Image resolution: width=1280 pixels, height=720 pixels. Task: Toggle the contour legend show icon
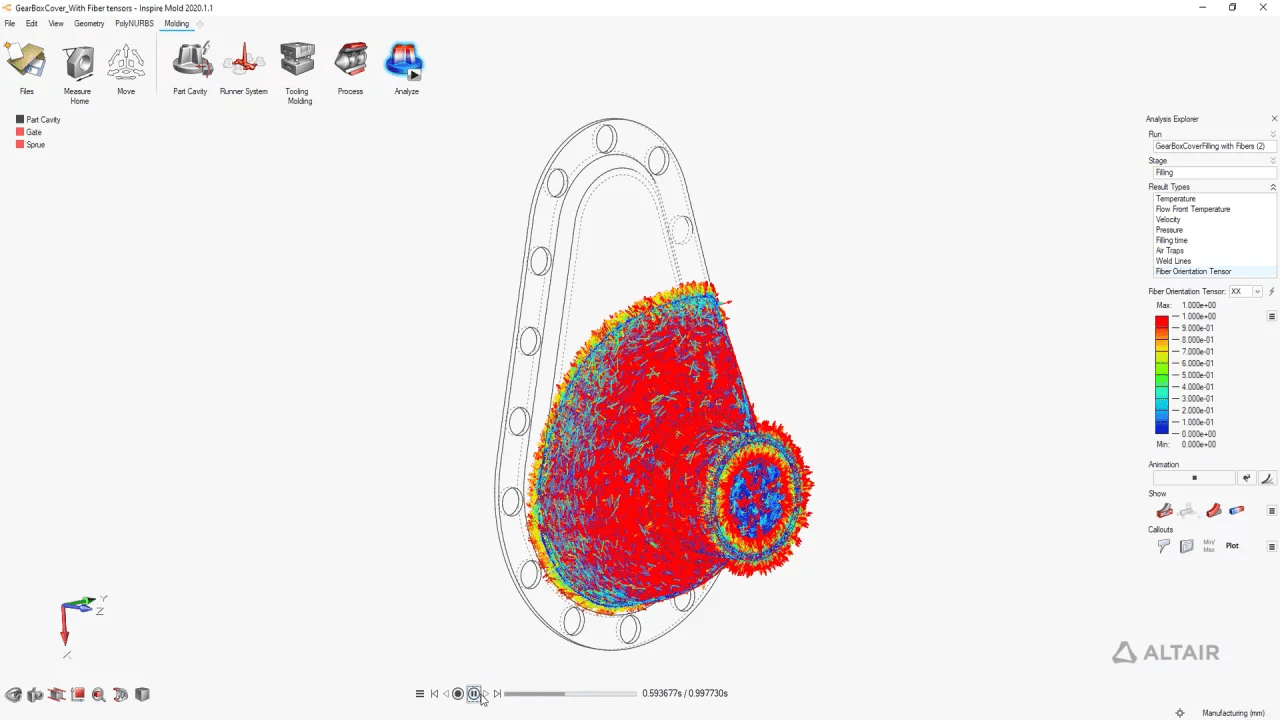click(x=1237, y=510)
